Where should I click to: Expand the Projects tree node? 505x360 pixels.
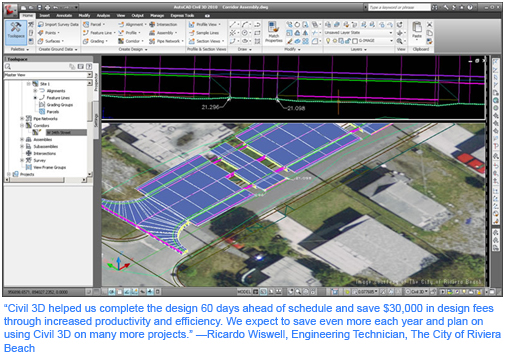9,174
